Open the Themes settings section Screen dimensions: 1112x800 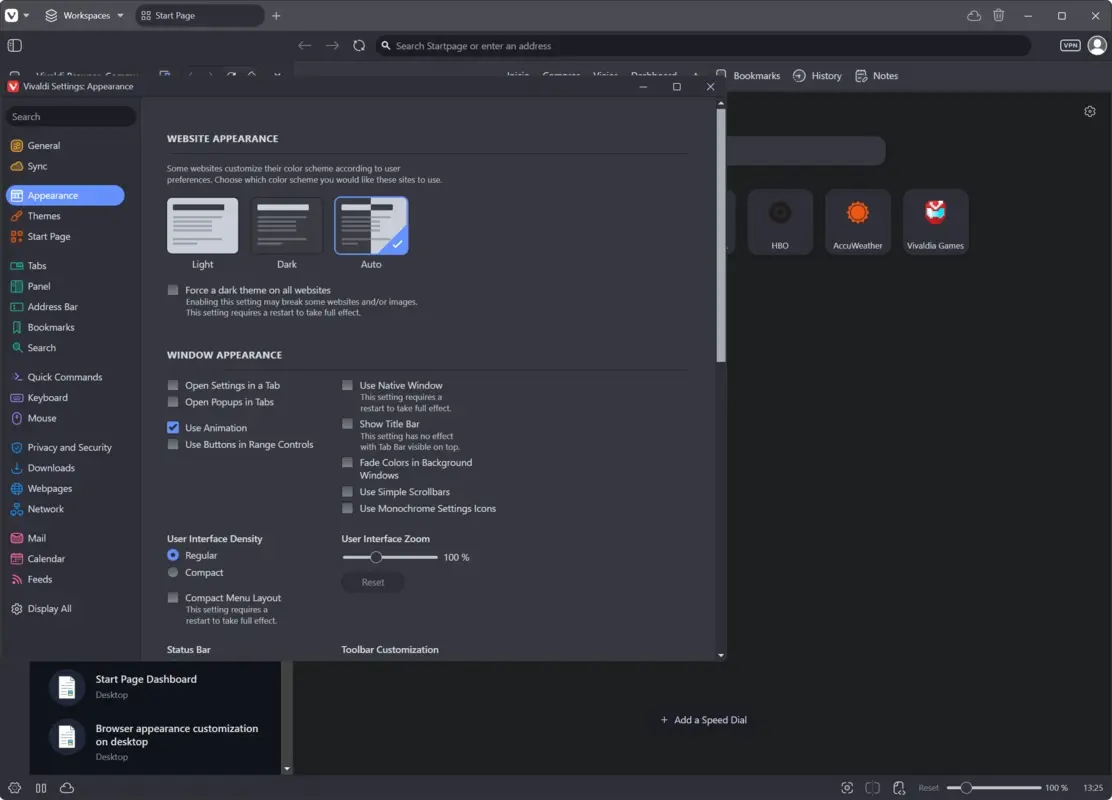(44, 215)
